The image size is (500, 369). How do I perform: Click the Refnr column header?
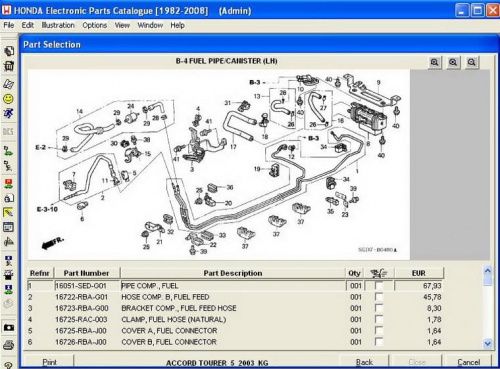(x=40, y=273)
